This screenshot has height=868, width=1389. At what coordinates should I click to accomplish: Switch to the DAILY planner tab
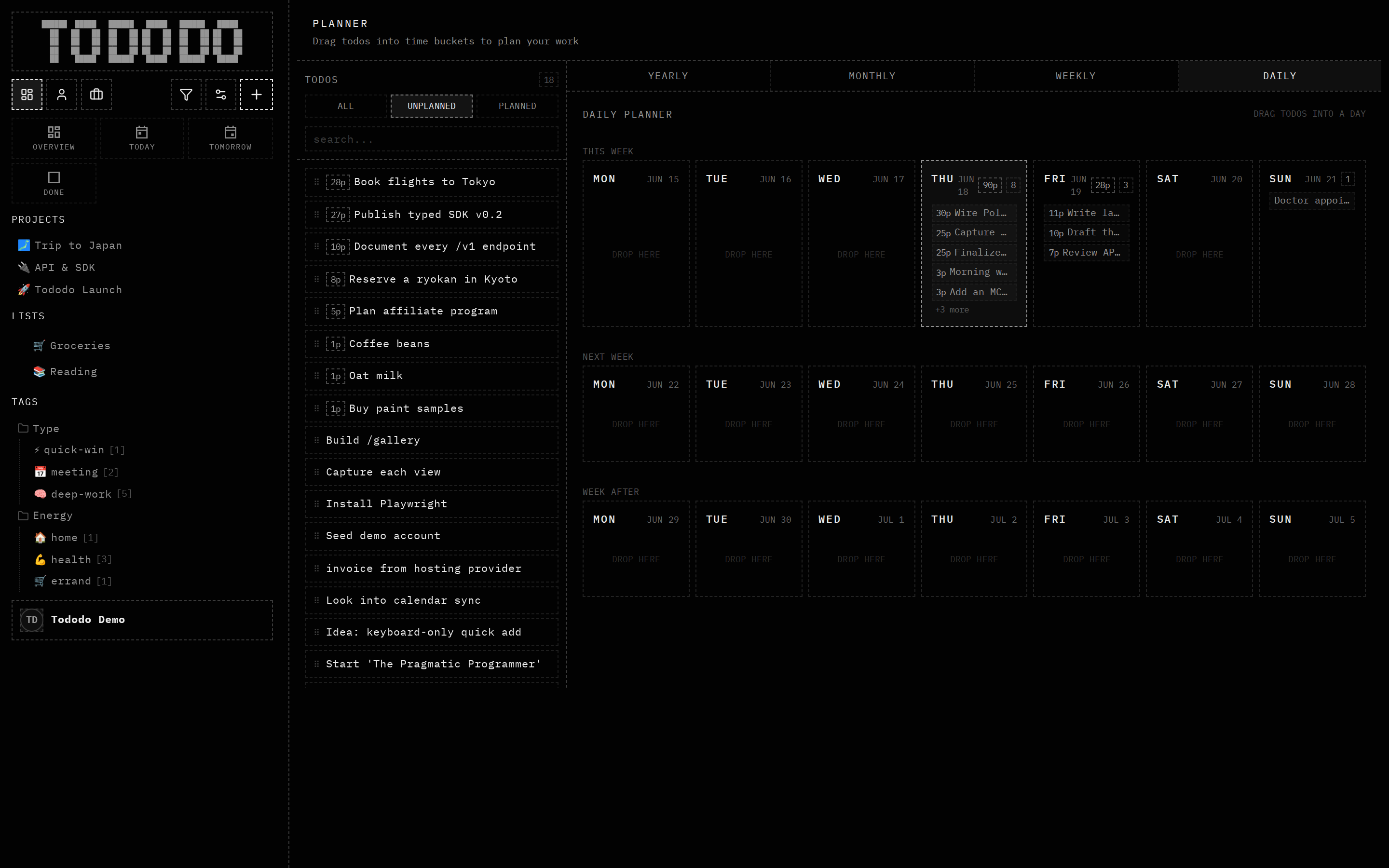(1280, 76)
